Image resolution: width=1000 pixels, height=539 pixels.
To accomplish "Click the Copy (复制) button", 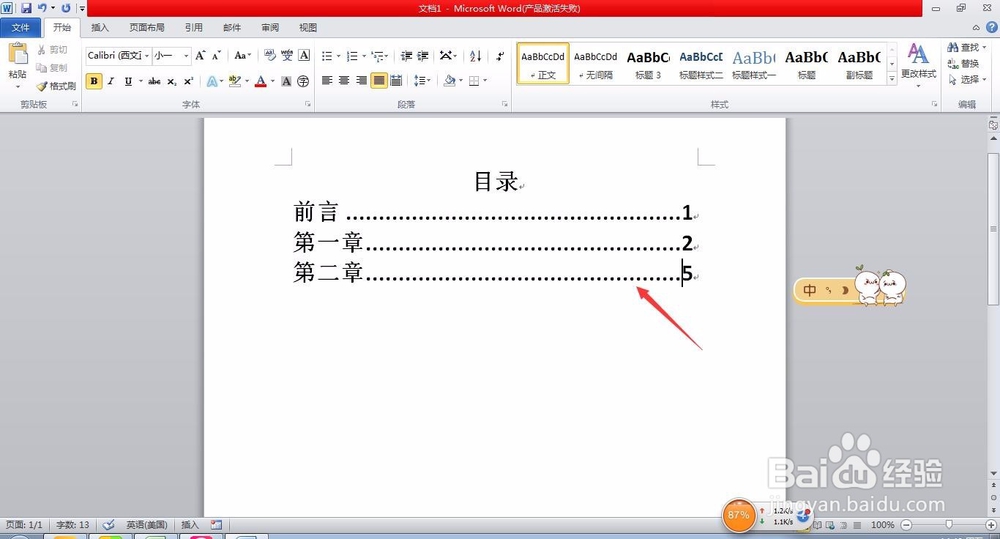I will coord(52,68).
